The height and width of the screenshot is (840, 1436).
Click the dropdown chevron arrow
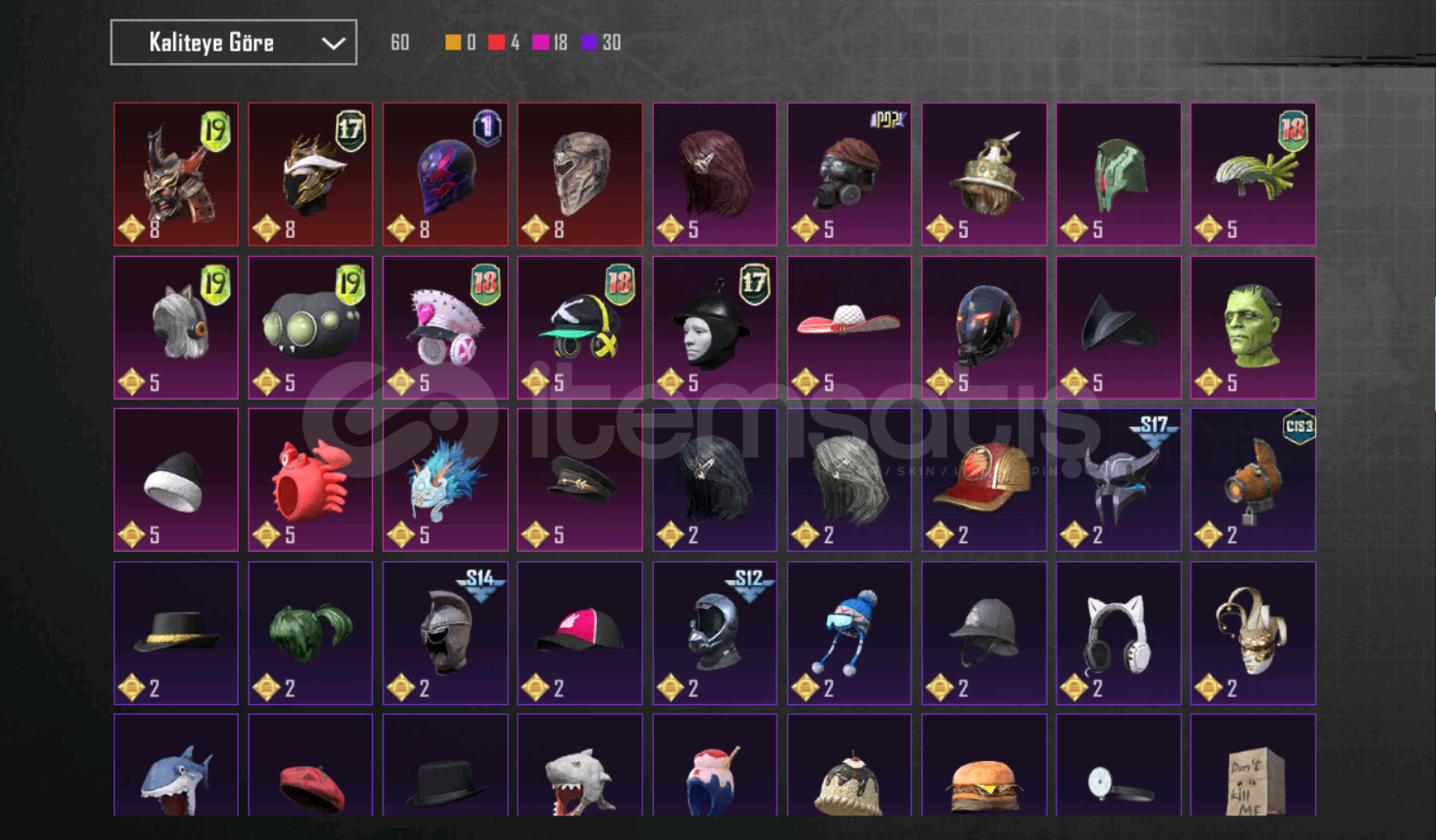[333, 44]
